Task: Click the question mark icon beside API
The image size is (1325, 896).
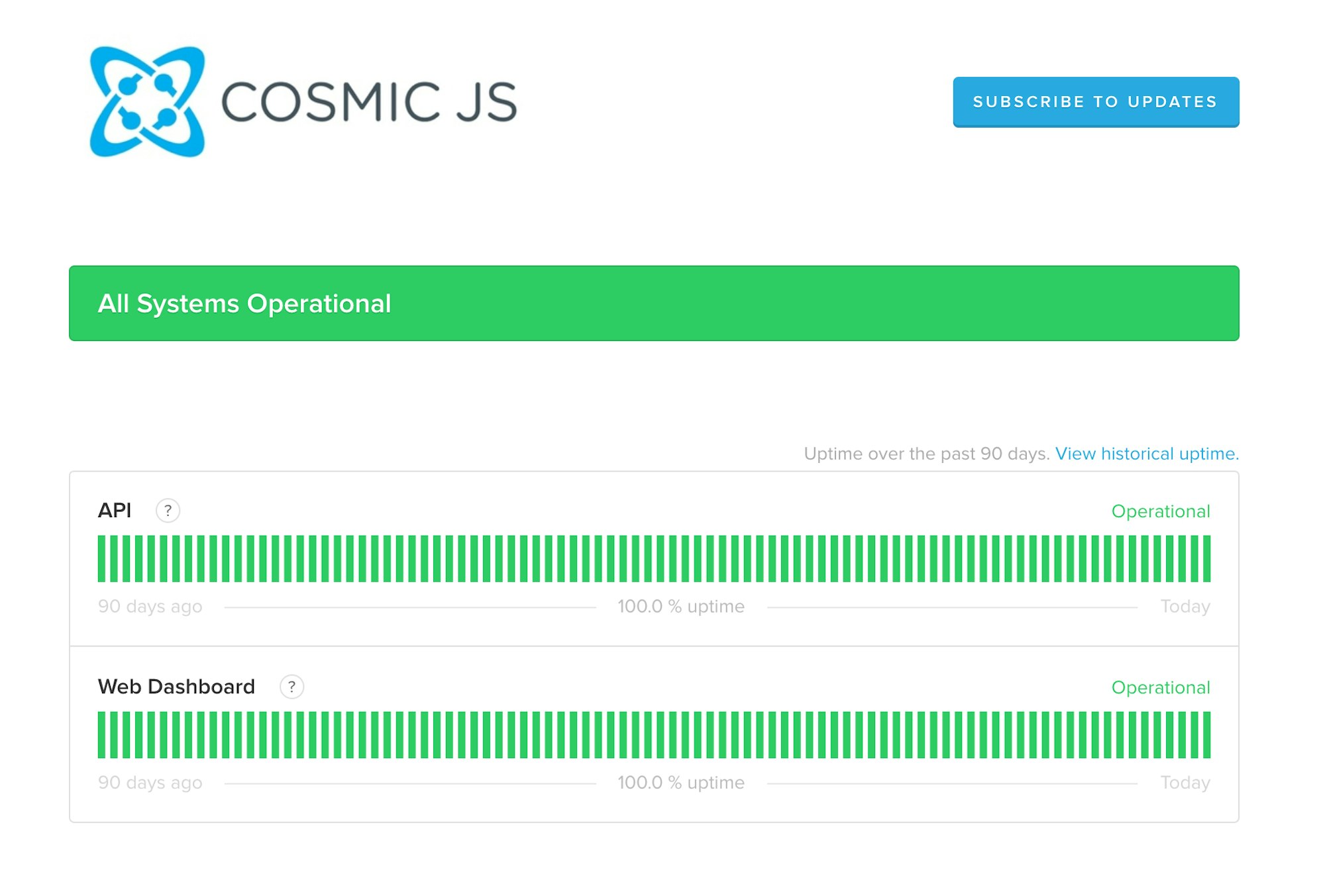Action: [168, 511]
